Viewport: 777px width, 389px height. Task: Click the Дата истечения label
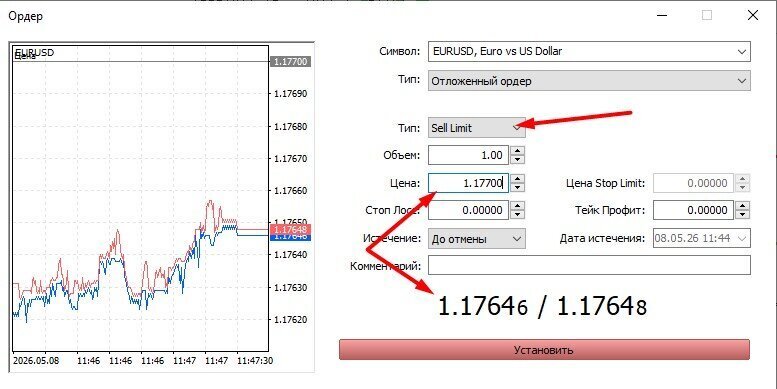point(603,238)
